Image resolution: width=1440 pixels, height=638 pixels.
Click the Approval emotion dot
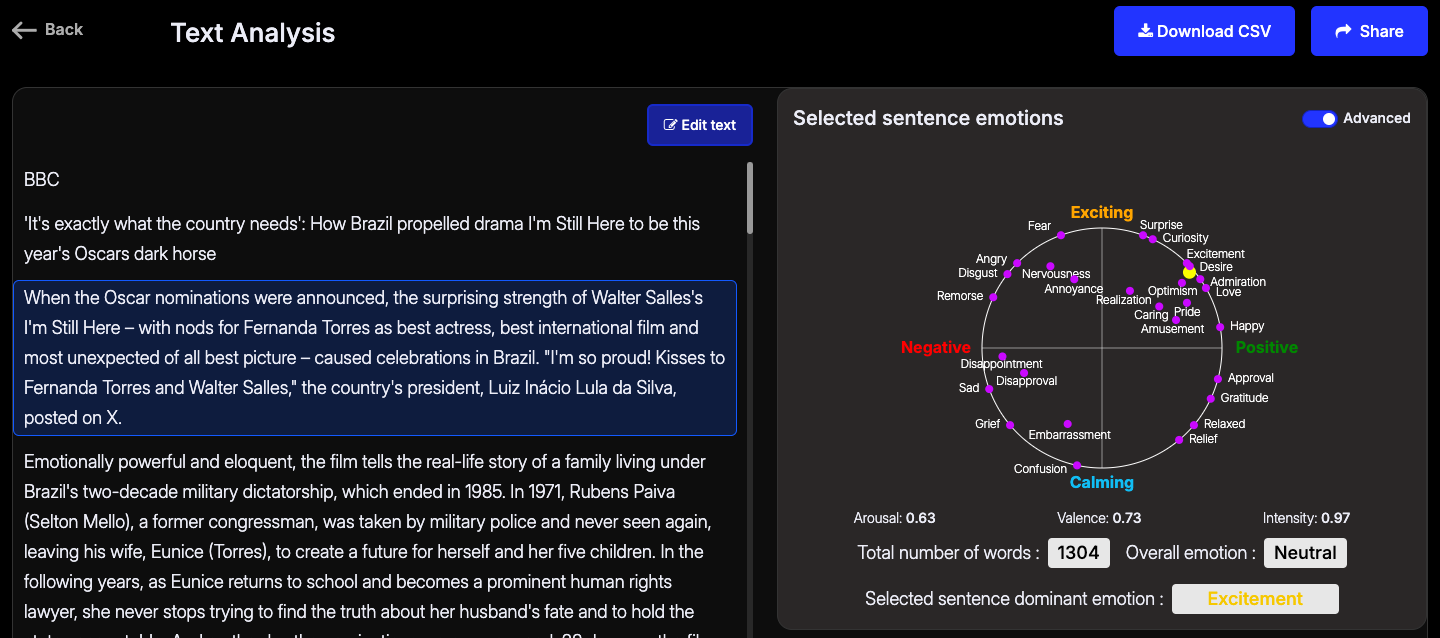pos(1218,379)
